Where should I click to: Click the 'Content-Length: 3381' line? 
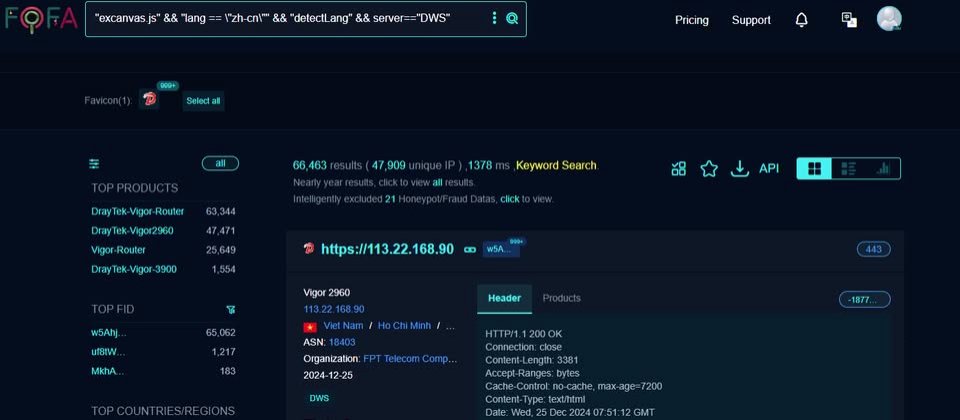531,360
